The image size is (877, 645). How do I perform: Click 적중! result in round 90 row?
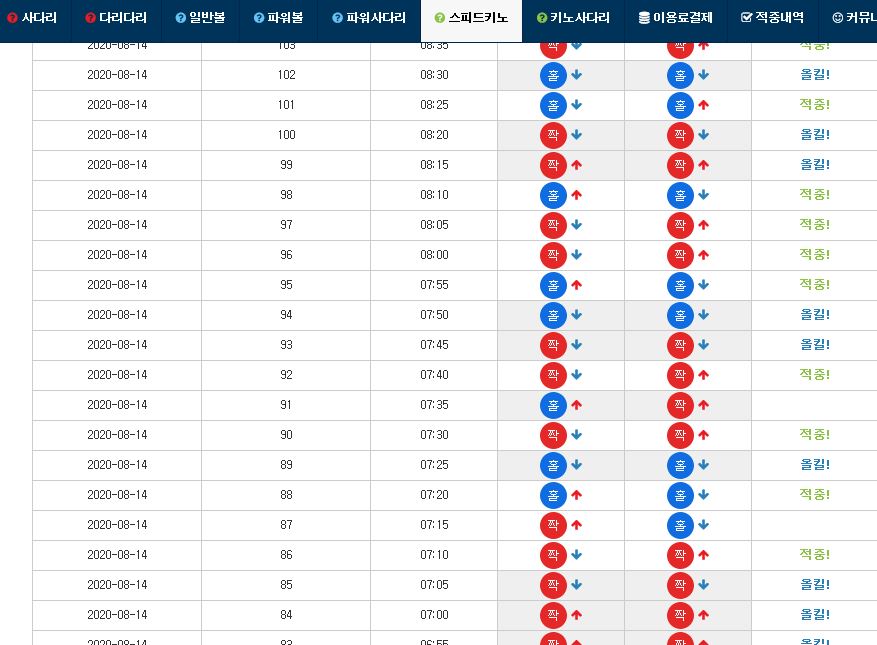tap(815, 435)
